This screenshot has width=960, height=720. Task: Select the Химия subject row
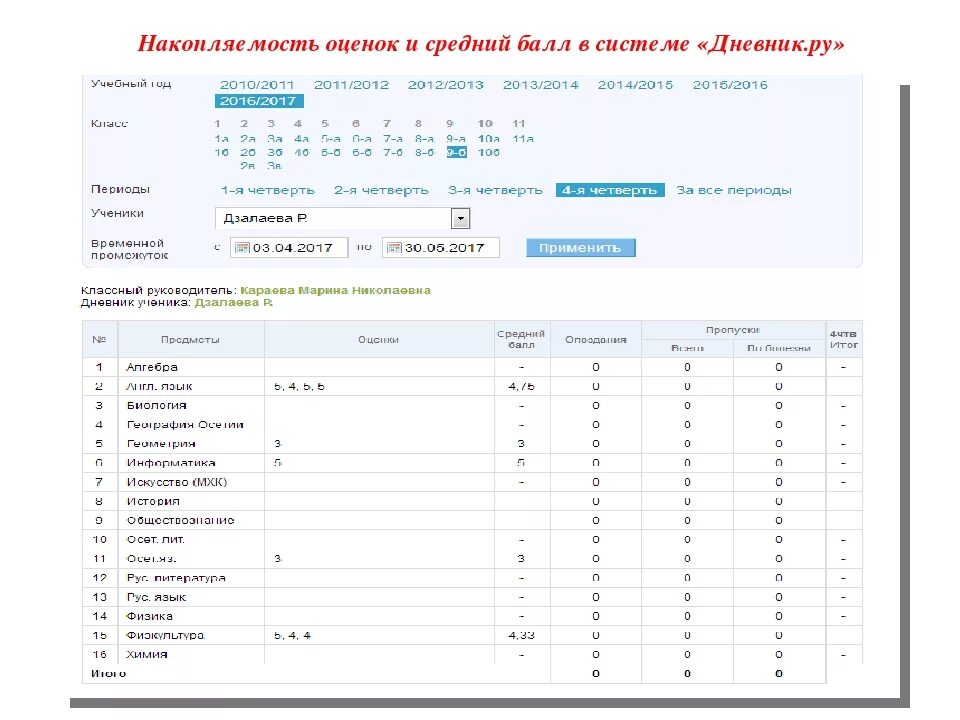click(x=472, y=654)
